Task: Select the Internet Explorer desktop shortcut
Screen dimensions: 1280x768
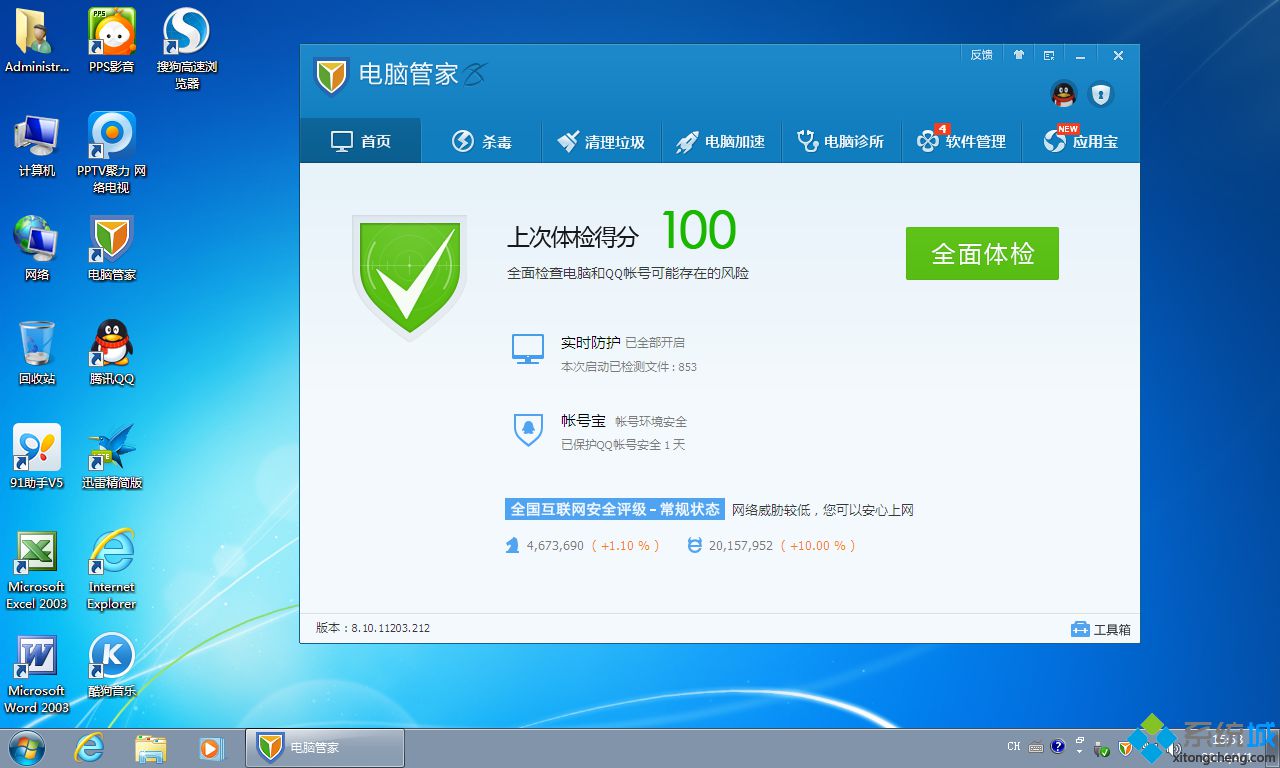Action: coord(111,568)
